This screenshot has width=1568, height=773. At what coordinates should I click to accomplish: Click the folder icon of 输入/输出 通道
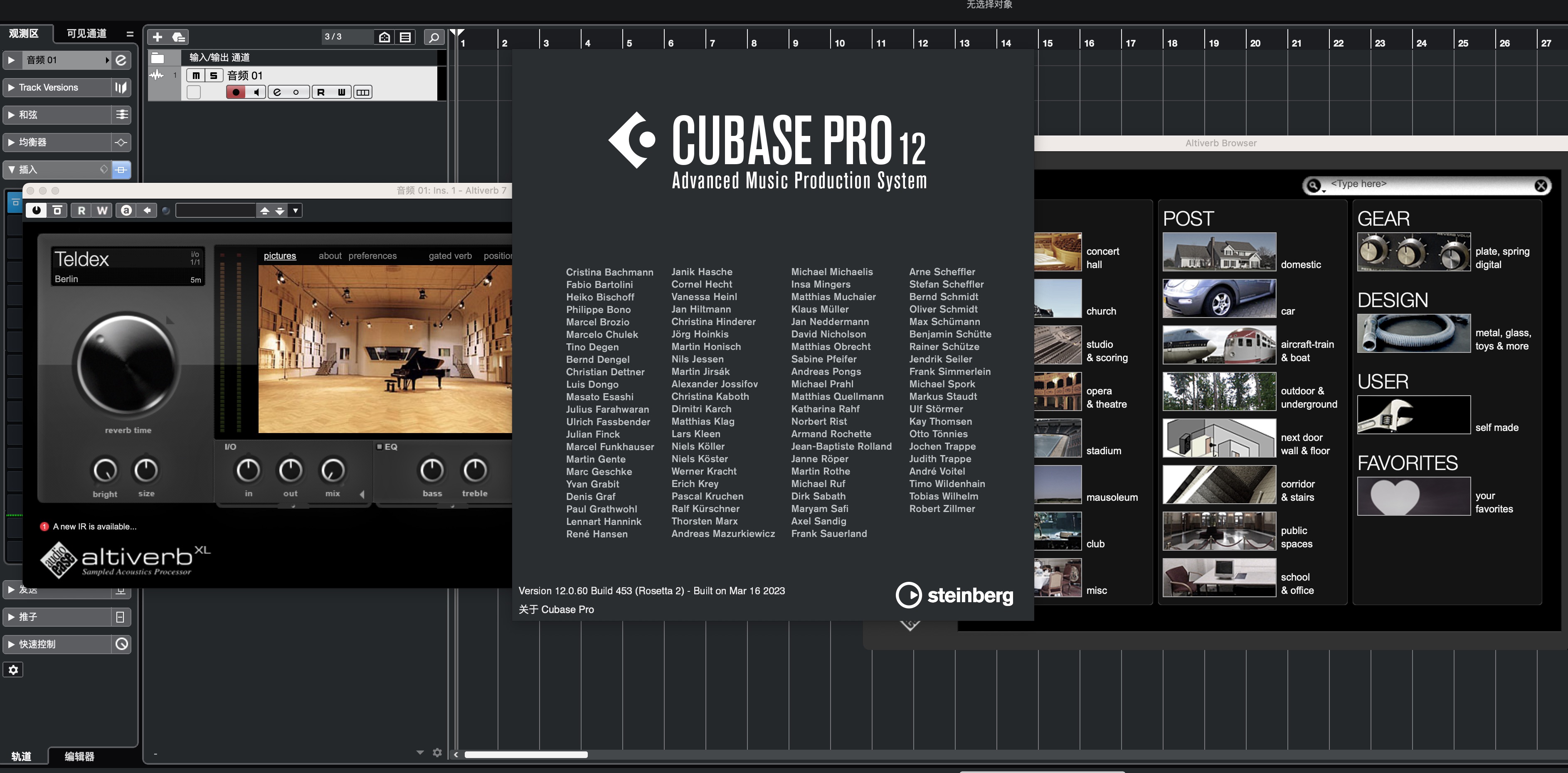pyautogui.click(x=158, y=58)
